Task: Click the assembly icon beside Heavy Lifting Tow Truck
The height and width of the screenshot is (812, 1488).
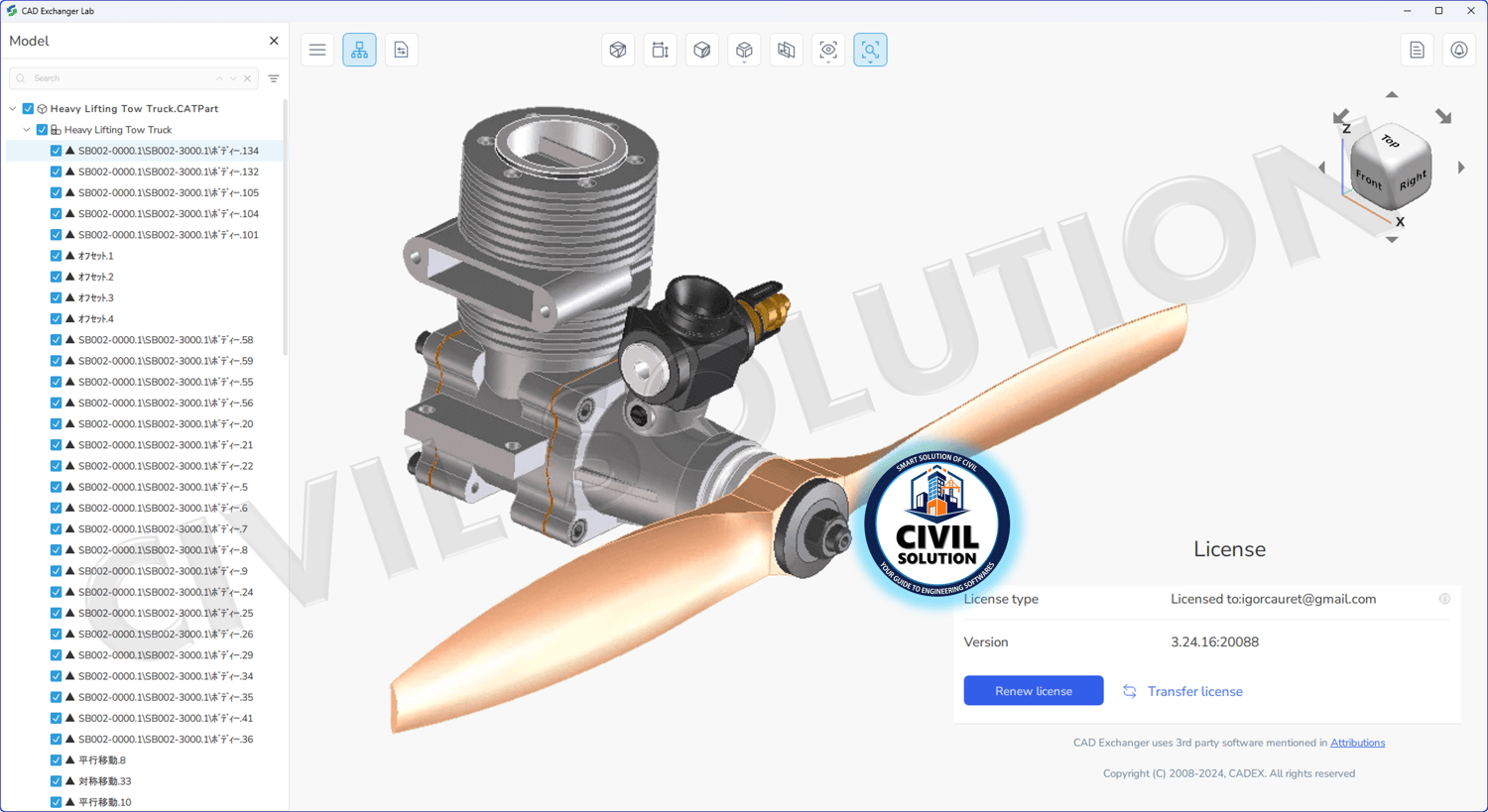Action: tap(56, 130)
